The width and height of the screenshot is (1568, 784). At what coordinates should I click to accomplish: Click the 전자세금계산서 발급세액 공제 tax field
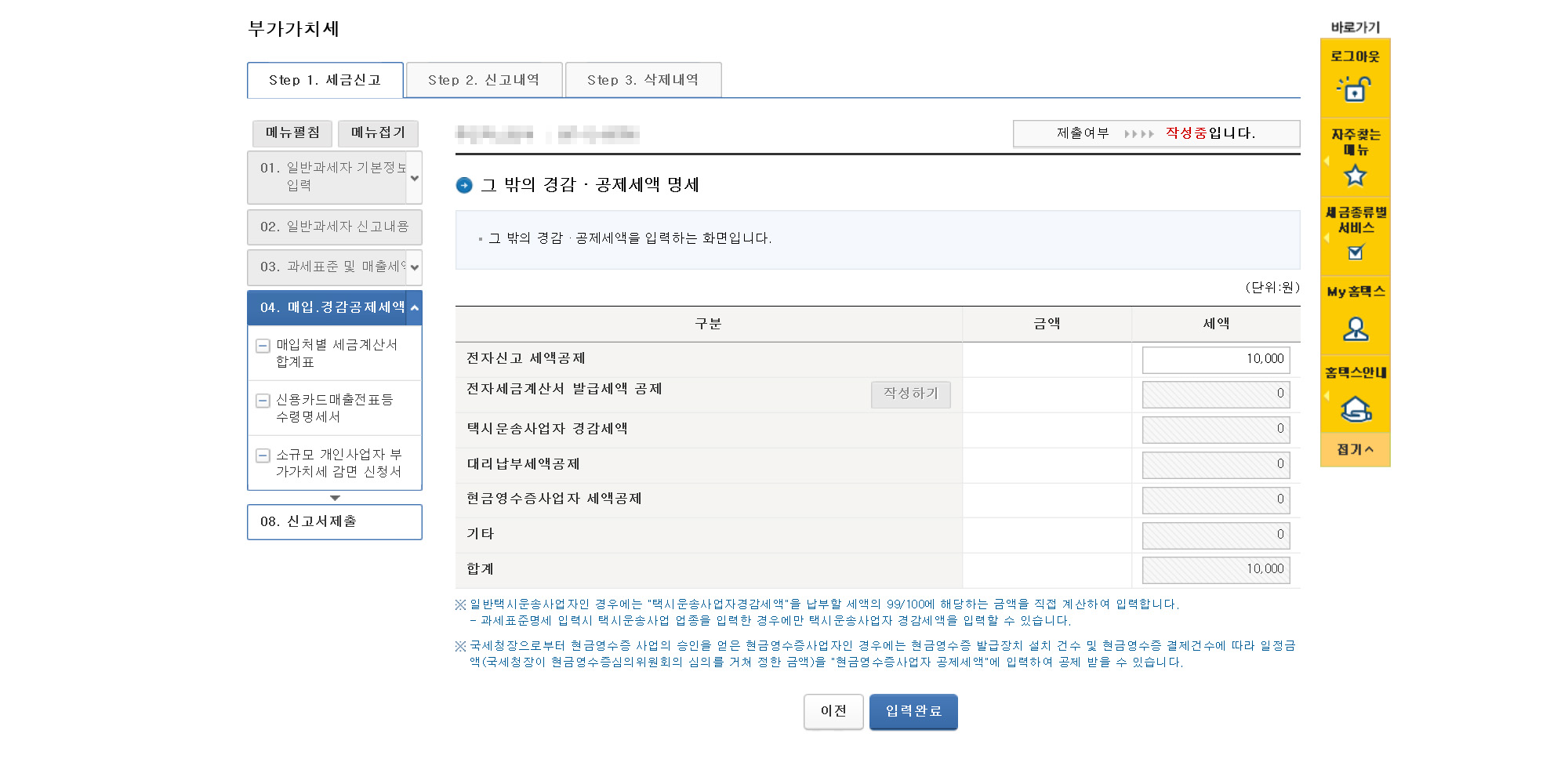tap(1216, 394)
